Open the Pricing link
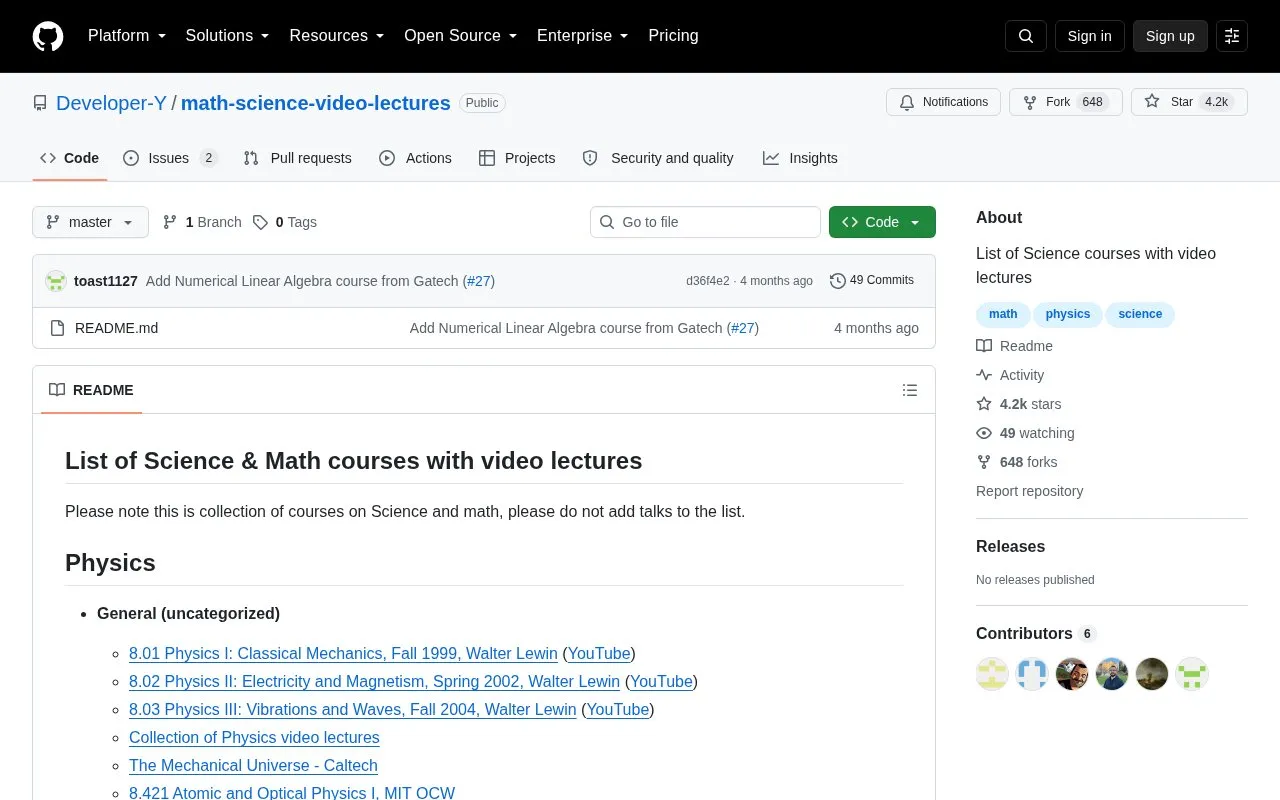The image size is (1280, 800). pos(673,36)
